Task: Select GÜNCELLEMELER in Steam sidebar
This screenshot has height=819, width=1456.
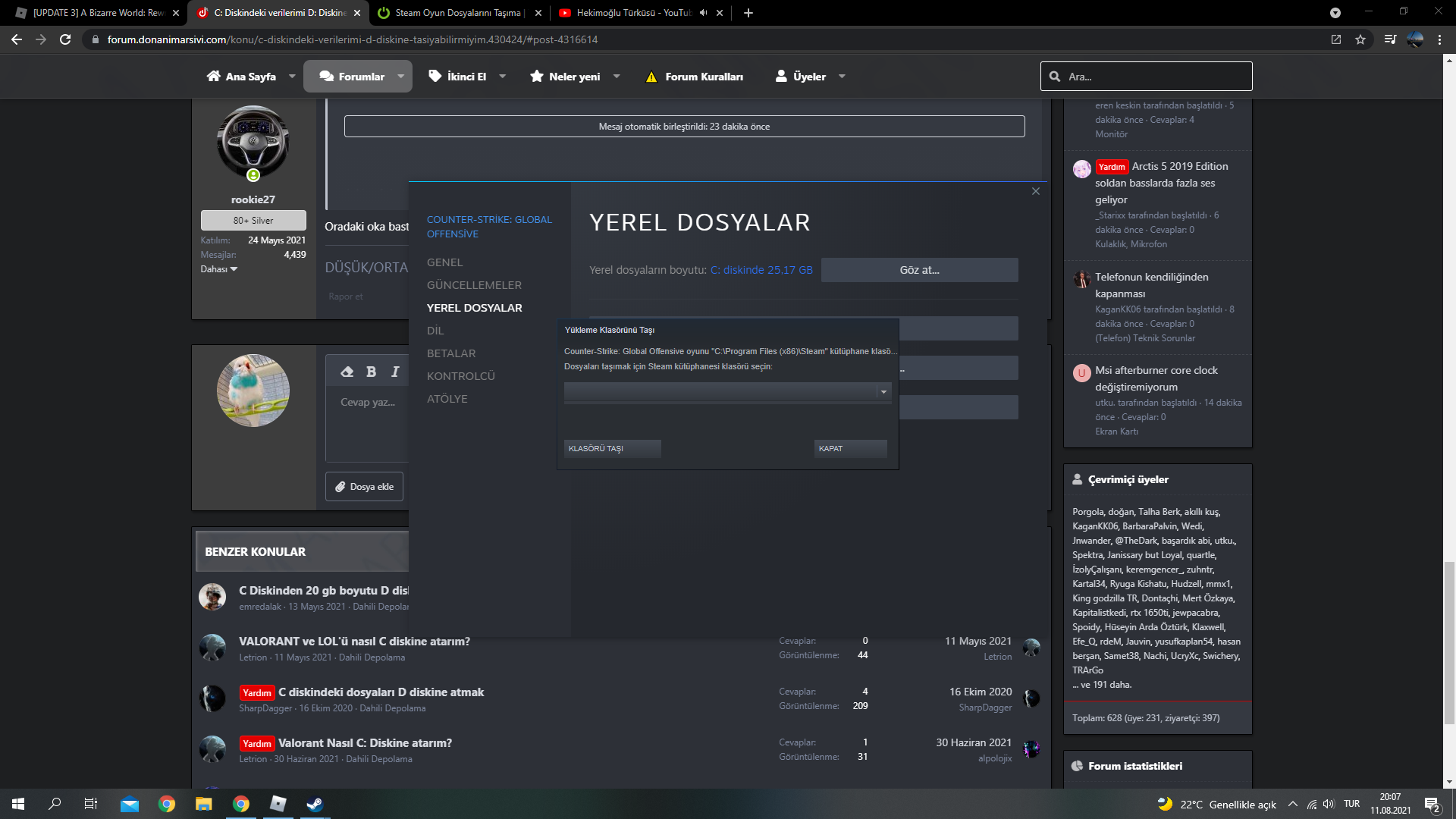Action: click(474, 285)
